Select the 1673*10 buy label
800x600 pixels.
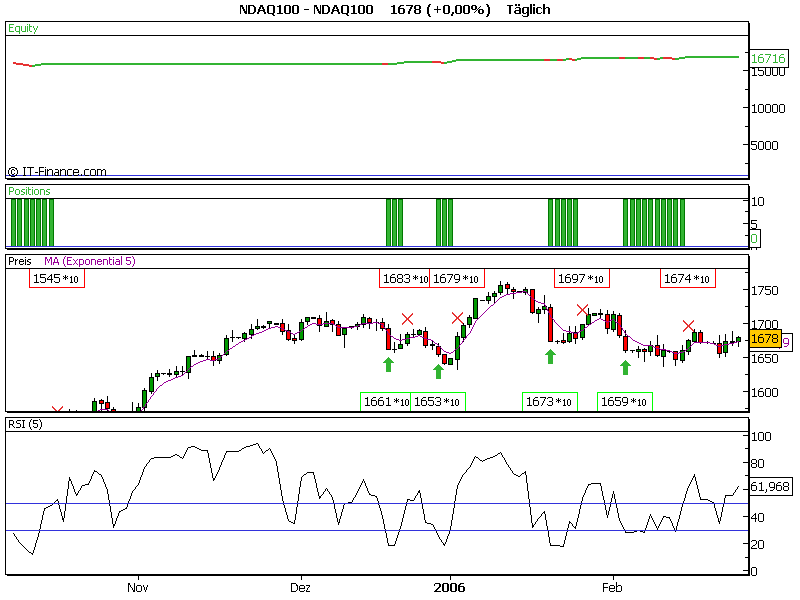pos(550,402)
